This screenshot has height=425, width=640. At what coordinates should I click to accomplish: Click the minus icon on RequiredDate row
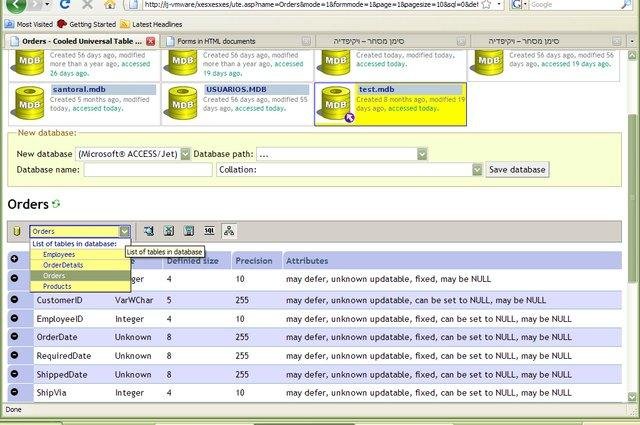[x=14, y=355]
